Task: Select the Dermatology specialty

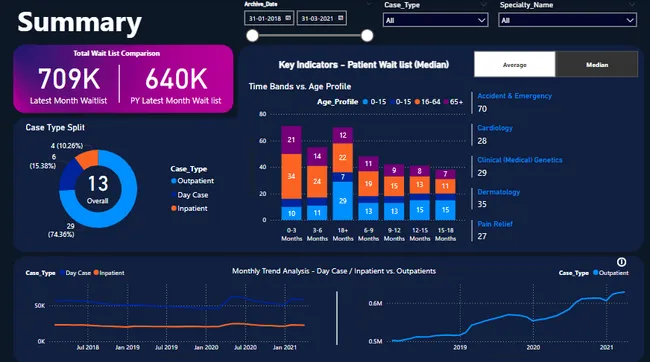Action: tap(498, 192)
